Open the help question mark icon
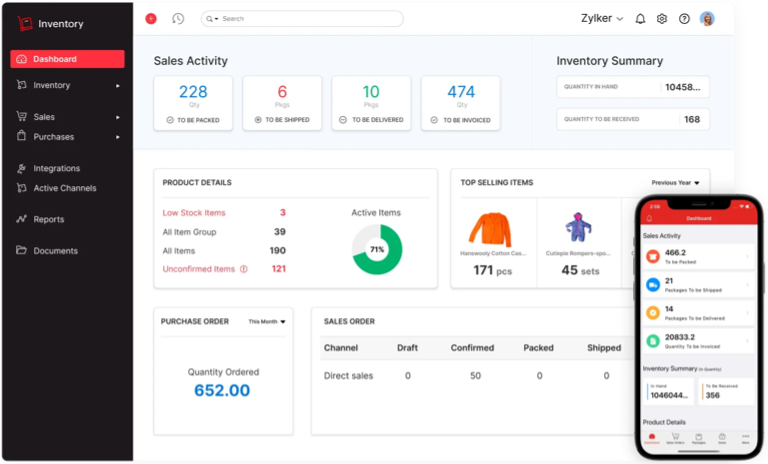The image size is (768, 464). click(x=684, y=19)
